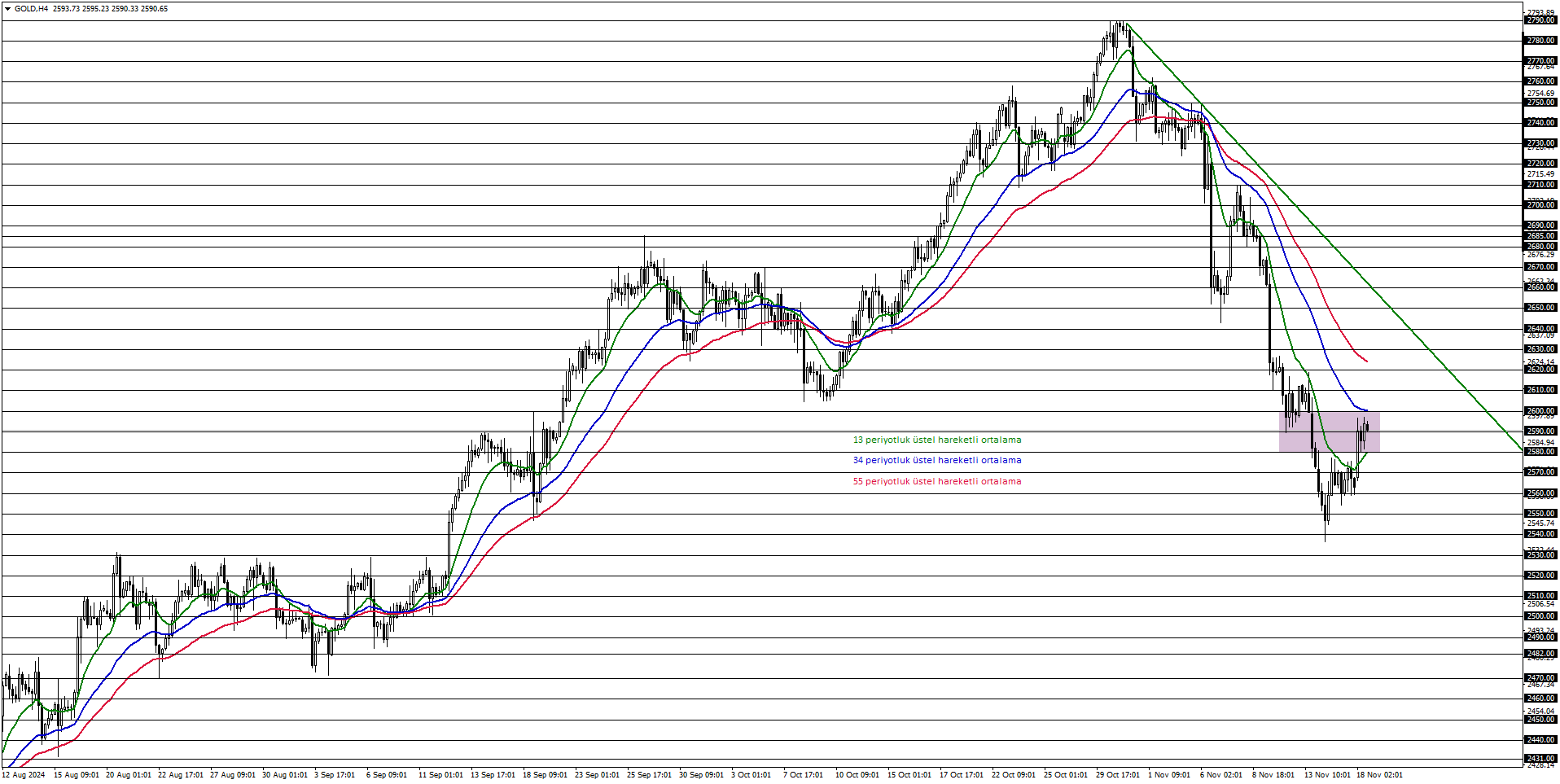
Task: Click the '11 Sep 01:01' date on the time axis
Action: [440, 775]
